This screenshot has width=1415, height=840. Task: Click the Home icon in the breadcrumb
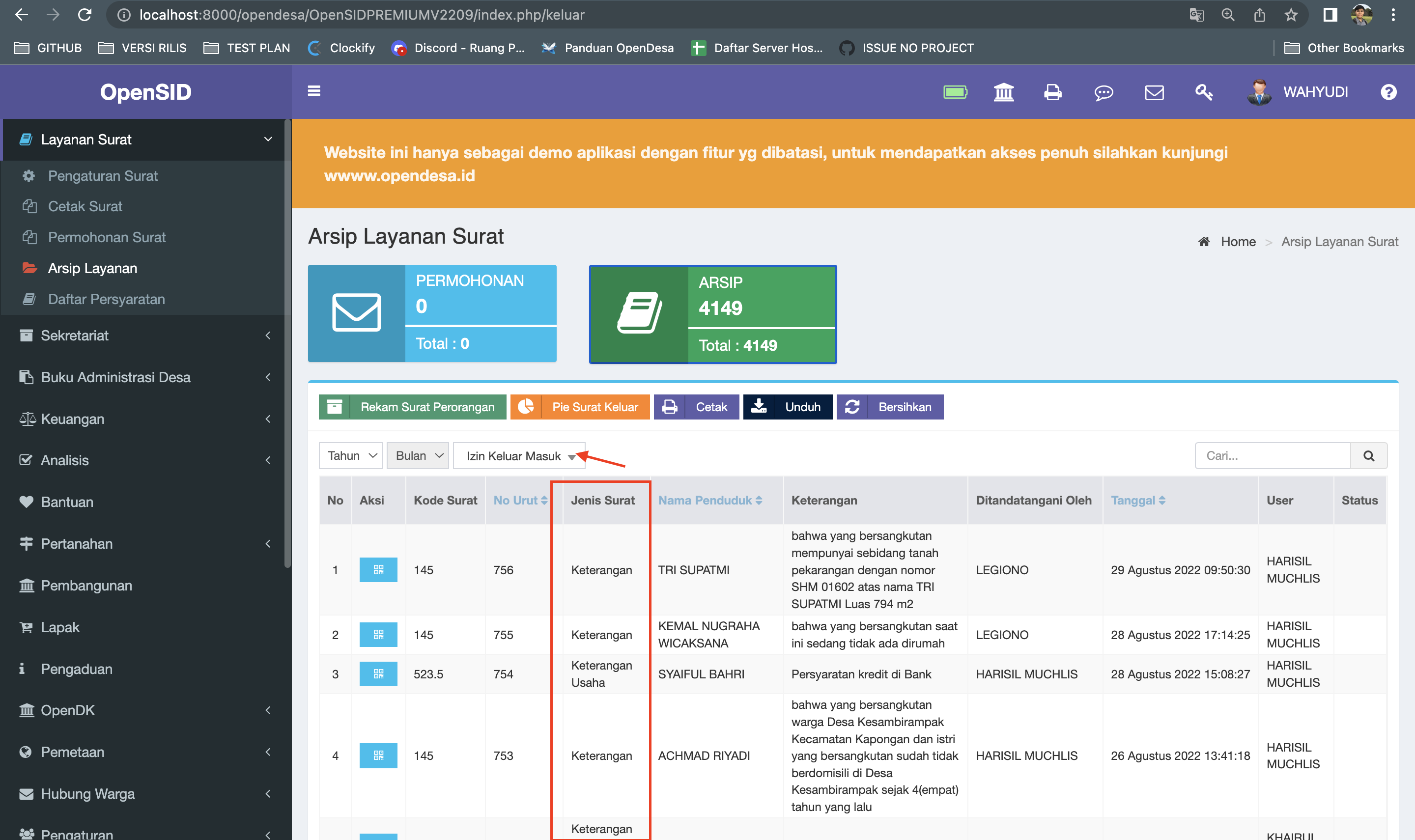click(x=1204, y=241)
